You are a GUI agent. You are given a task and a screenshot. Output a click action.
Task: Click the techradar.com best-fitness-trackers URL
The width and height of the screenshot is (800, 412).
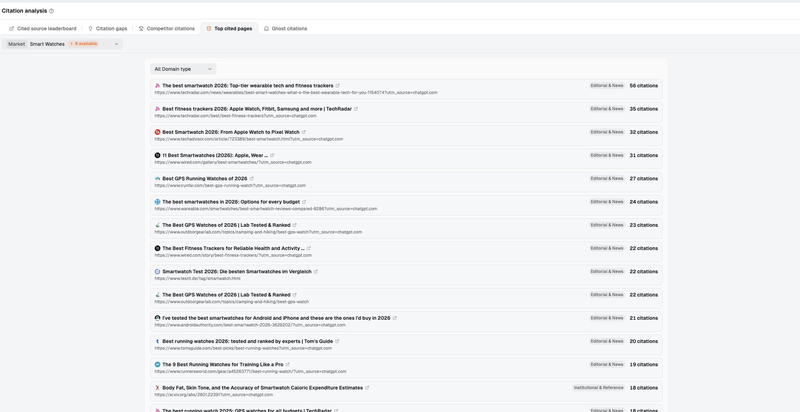point(236,116)
